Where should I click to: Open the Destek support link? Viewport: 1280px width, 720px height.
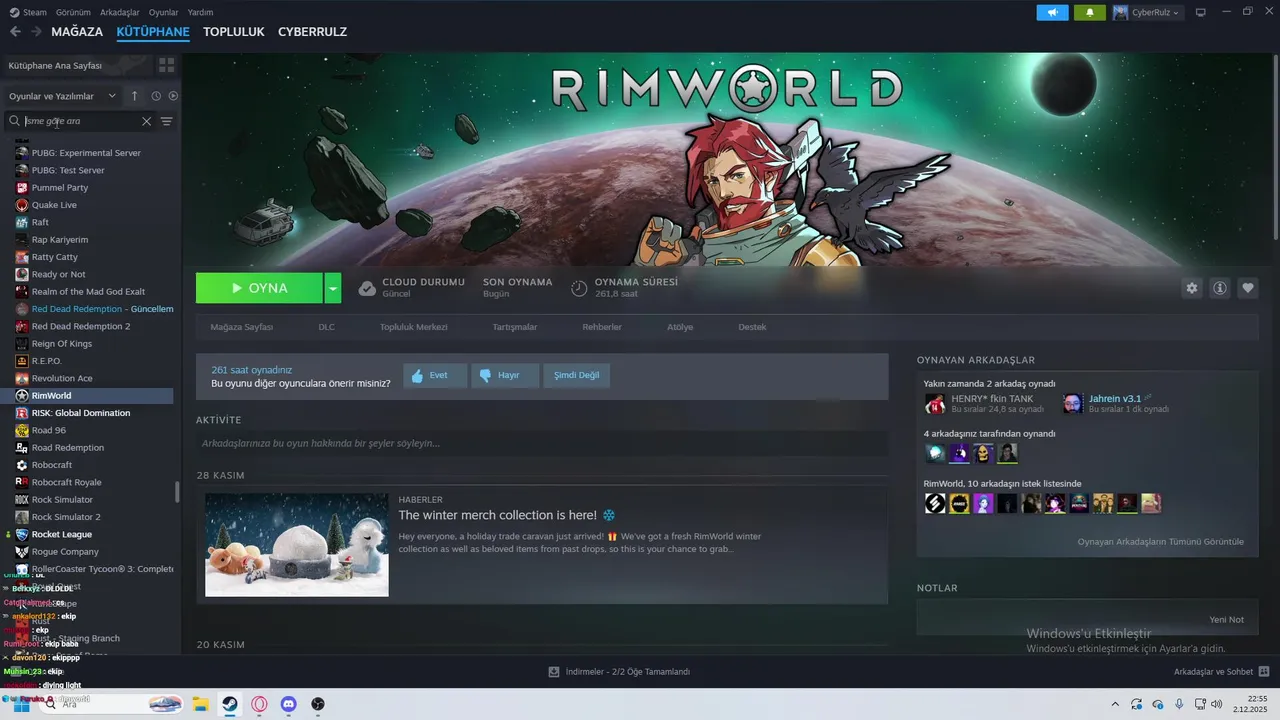(x=752, y=327)
